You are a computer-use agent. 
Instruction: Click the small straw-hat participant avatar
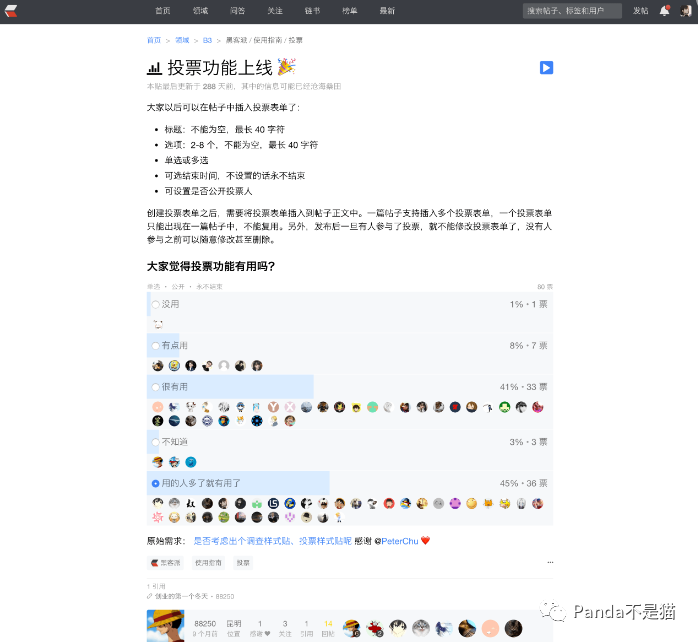351,628
